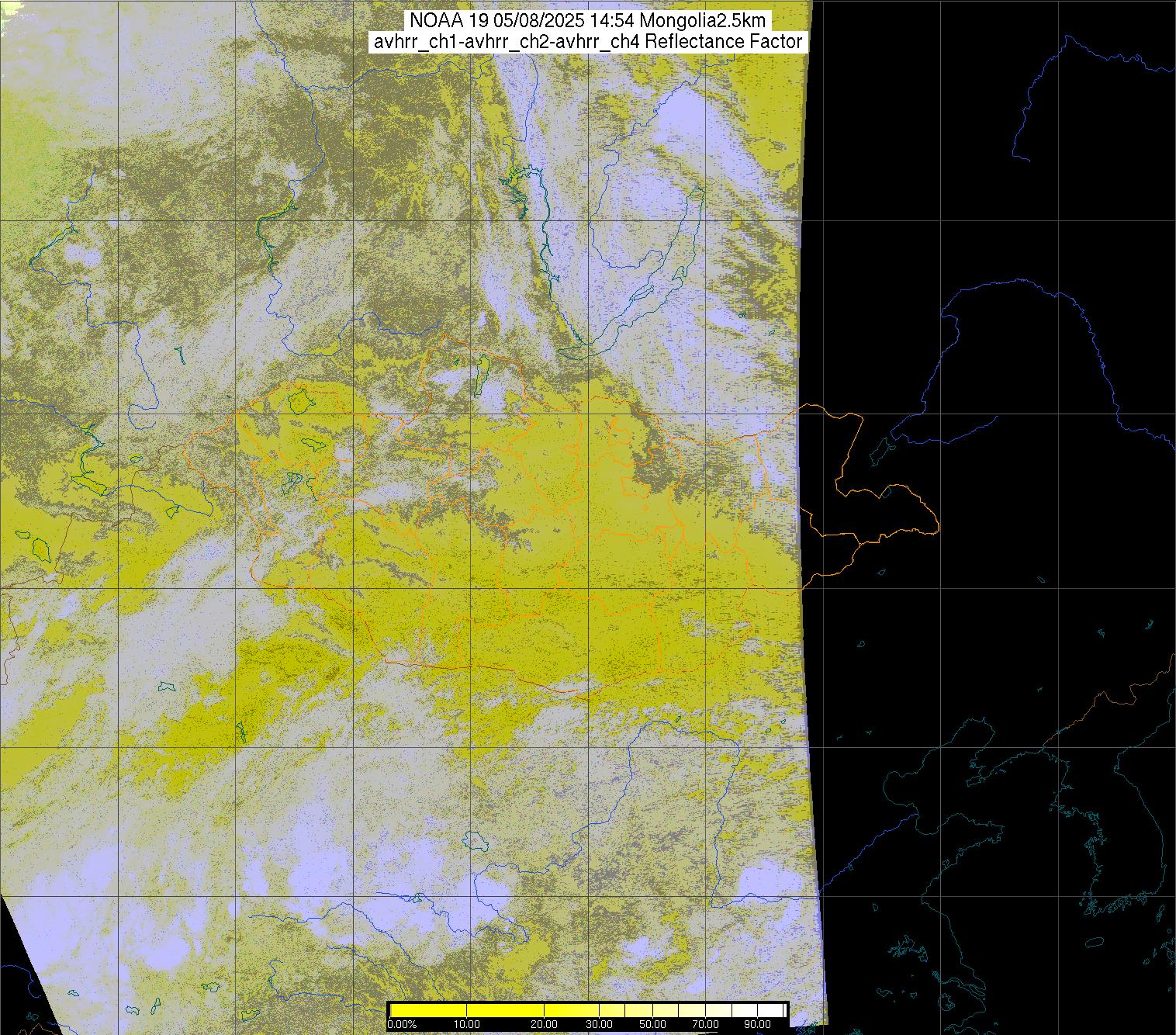Viewport: 1176px width, 1035px height.
Task: Click the yellow segment between 10.00 and 20.00
Action: 505,1010
